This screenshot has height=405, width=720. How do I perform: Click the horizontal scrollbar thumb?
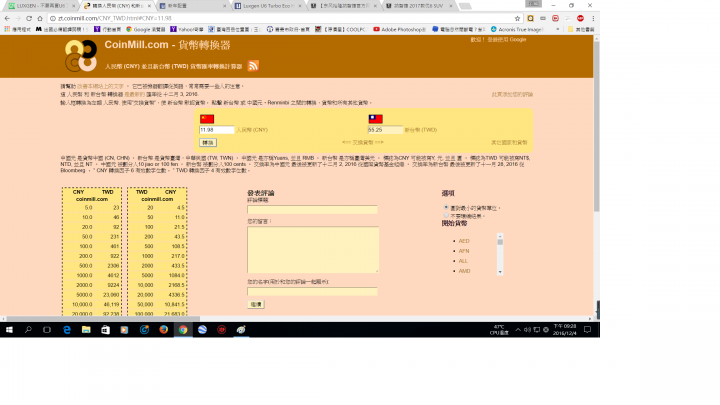[x=103, y=319]
